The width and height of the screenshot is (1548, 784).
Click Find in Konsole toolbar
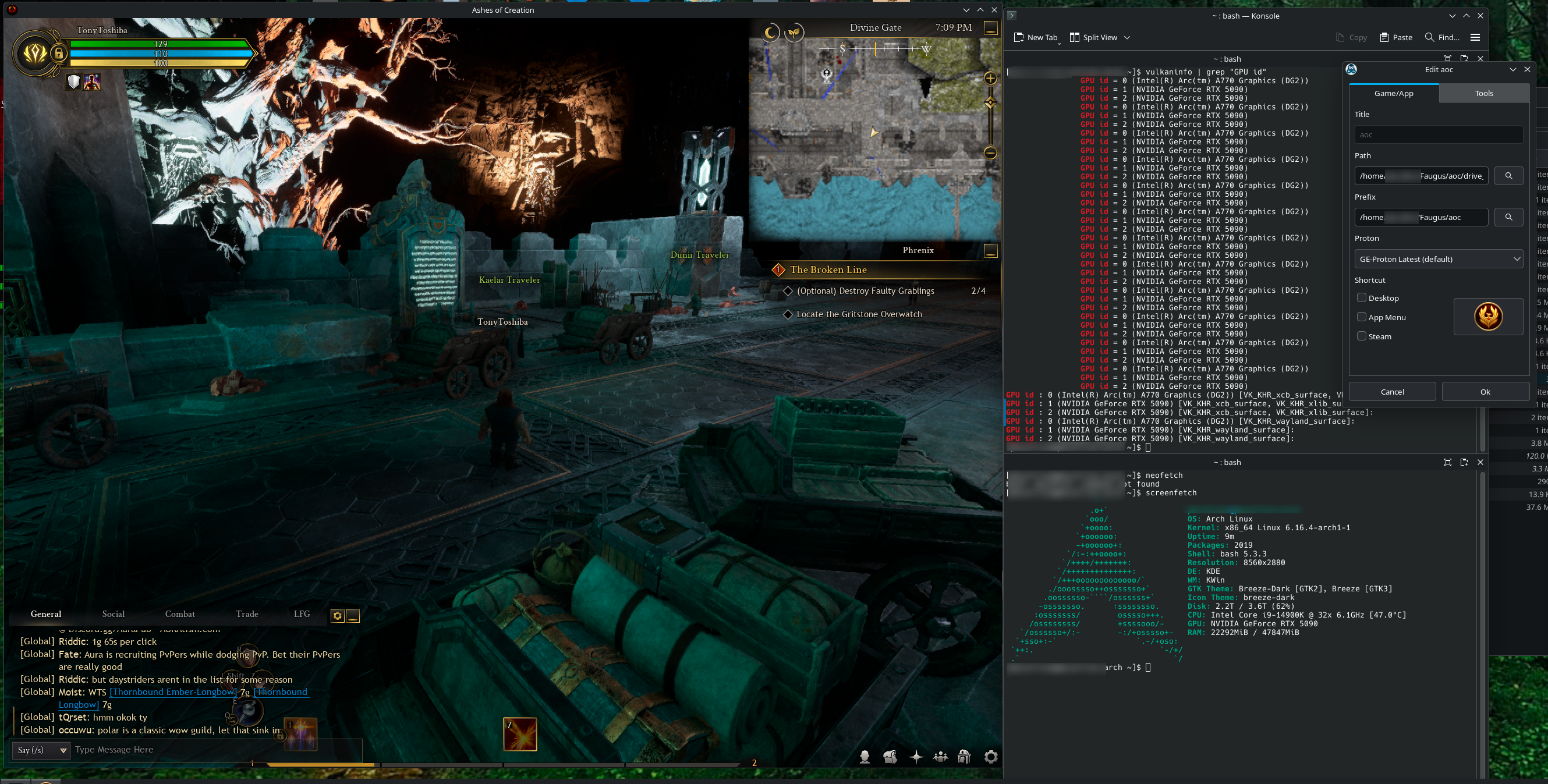1441,37
